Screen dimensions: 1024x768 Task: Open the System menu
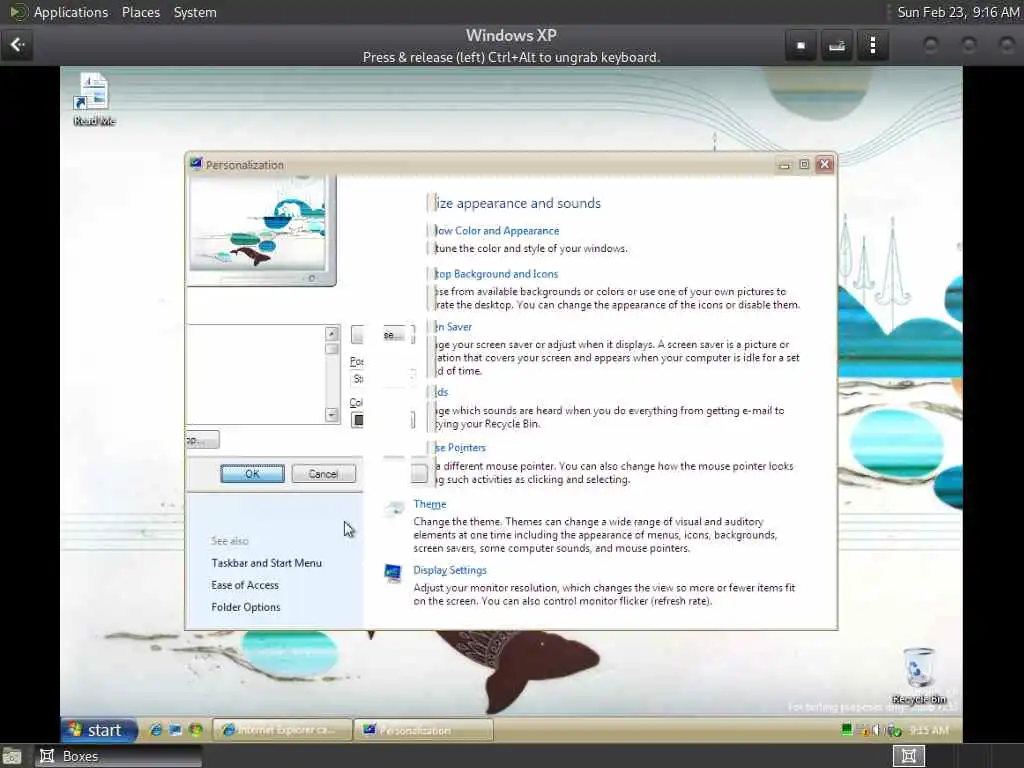pyautogui.click(x=195, y=12)
